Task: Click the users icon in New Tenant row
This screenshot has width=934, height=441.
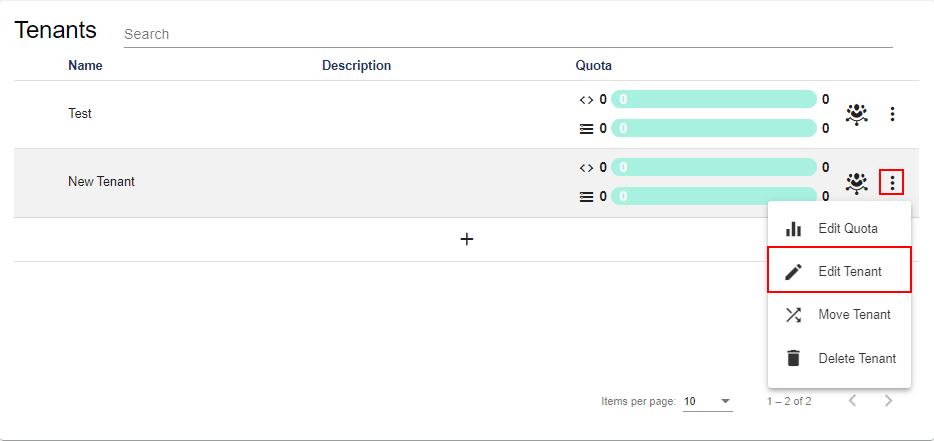Action: pos(856,182)
